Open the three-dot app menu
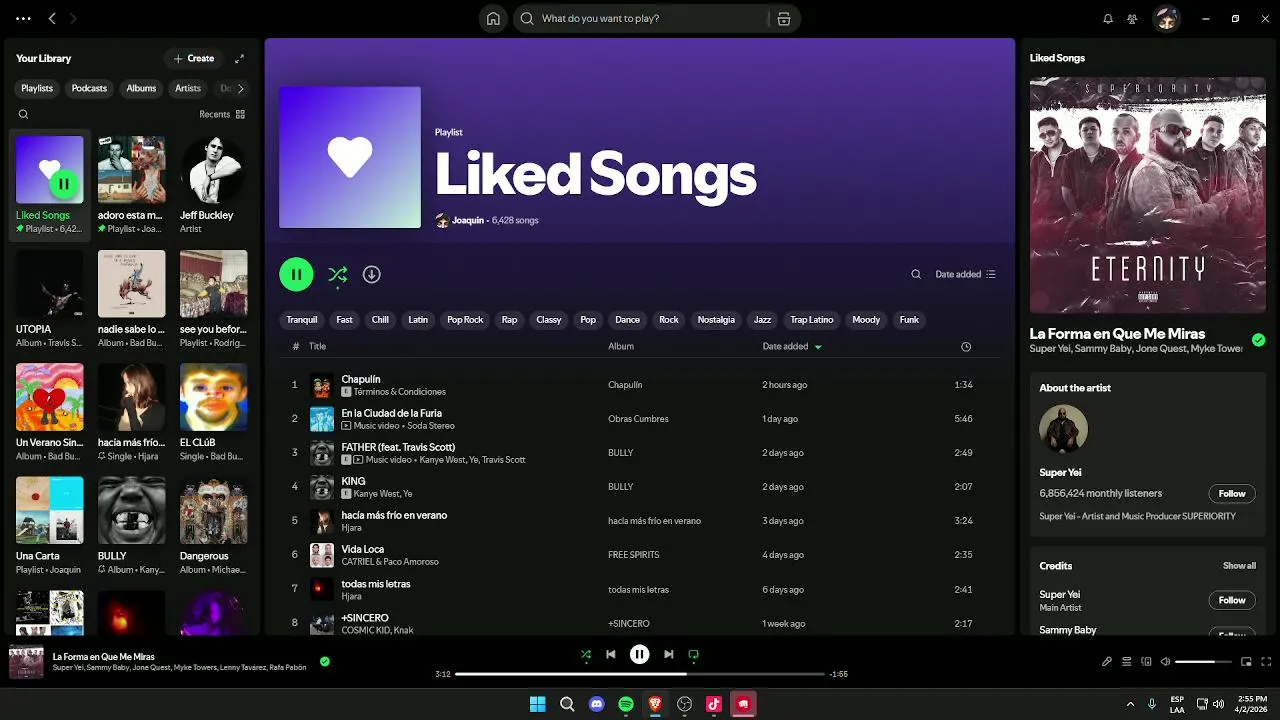Screen dimensions: 1280x720 [x=23, y=18]
